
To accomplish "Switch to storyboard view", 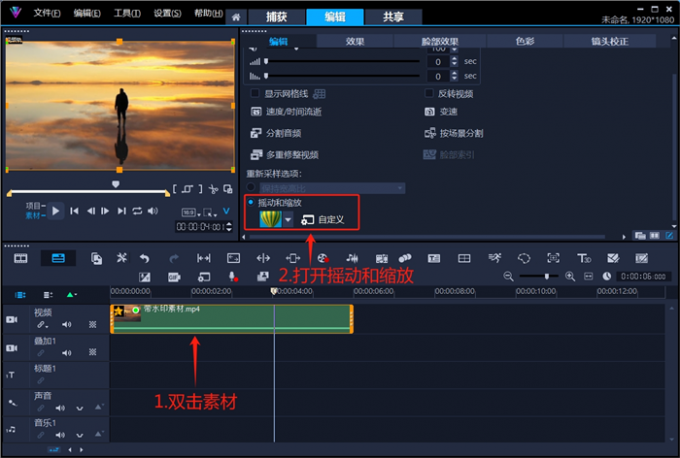I will click(20, 258).
